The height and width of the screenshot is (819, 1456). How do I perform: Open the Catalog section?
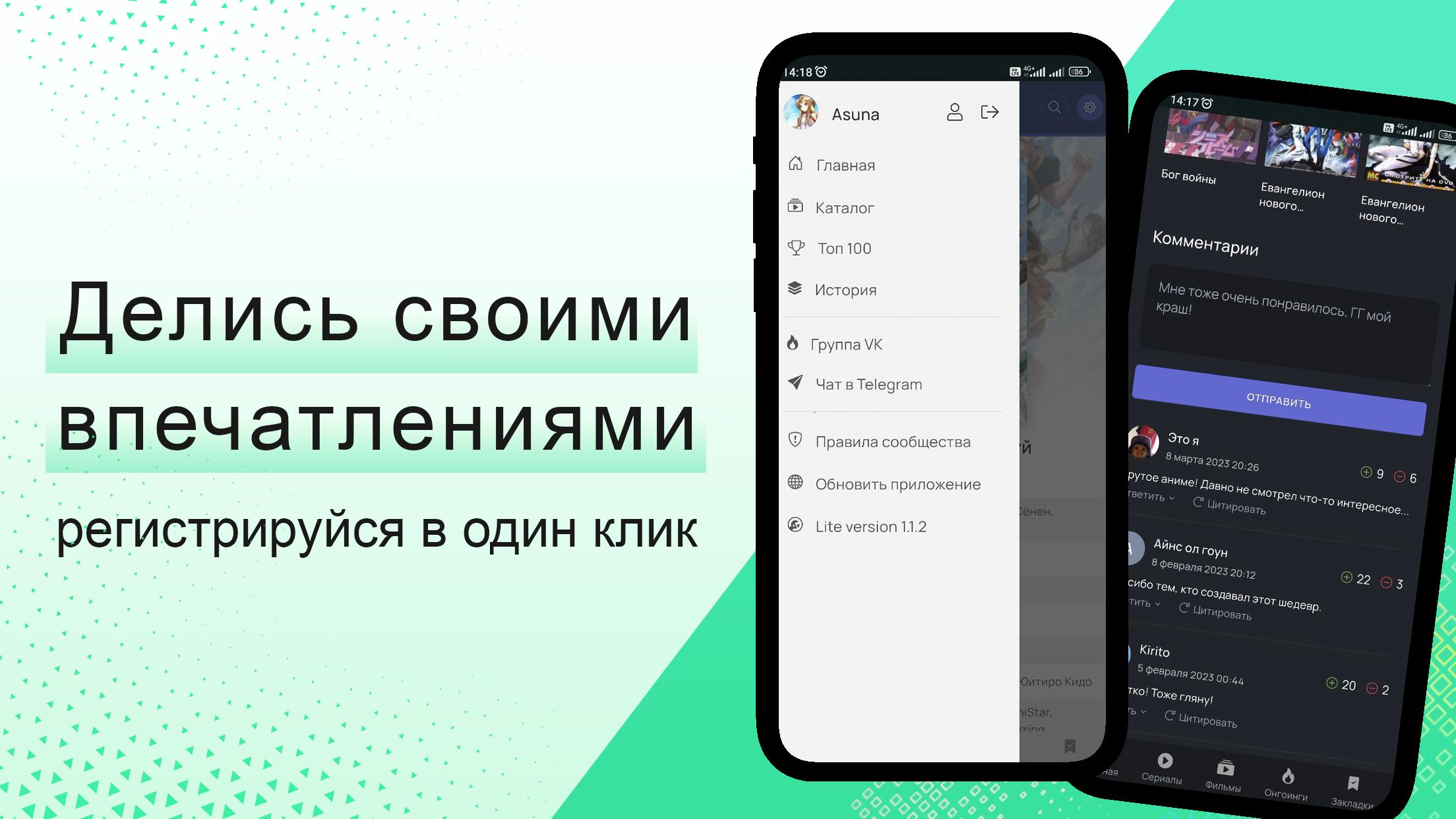tap(844, 207)
